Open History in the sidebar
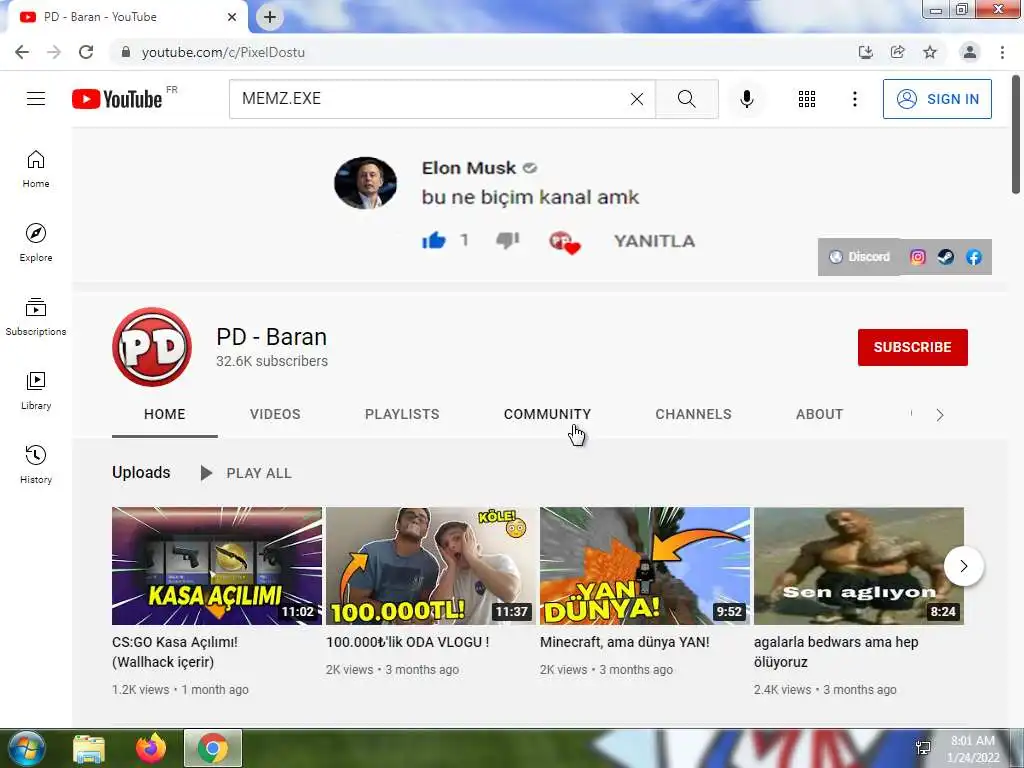The width and height of the screenshot is (1024, 768). pos(36,464)
